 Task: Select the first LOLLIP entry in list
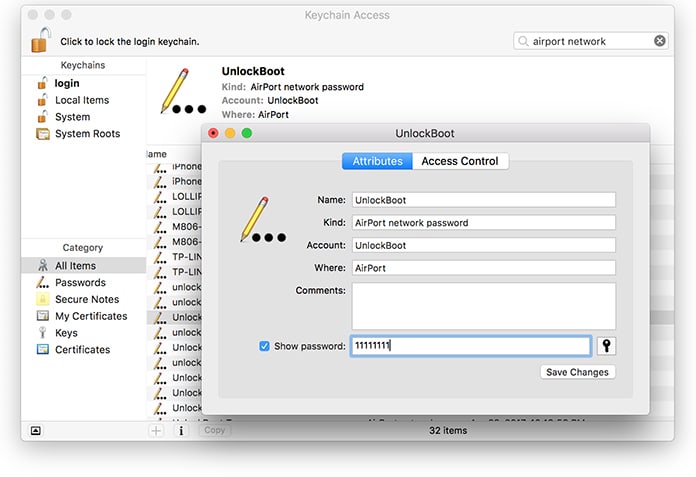coord(174,197)
